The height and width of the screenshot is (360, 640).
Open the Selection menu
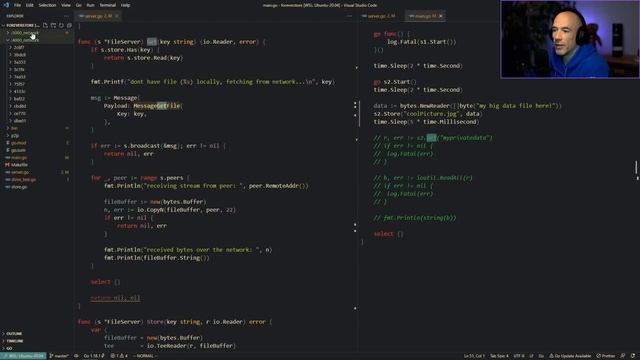pos(47,5)
